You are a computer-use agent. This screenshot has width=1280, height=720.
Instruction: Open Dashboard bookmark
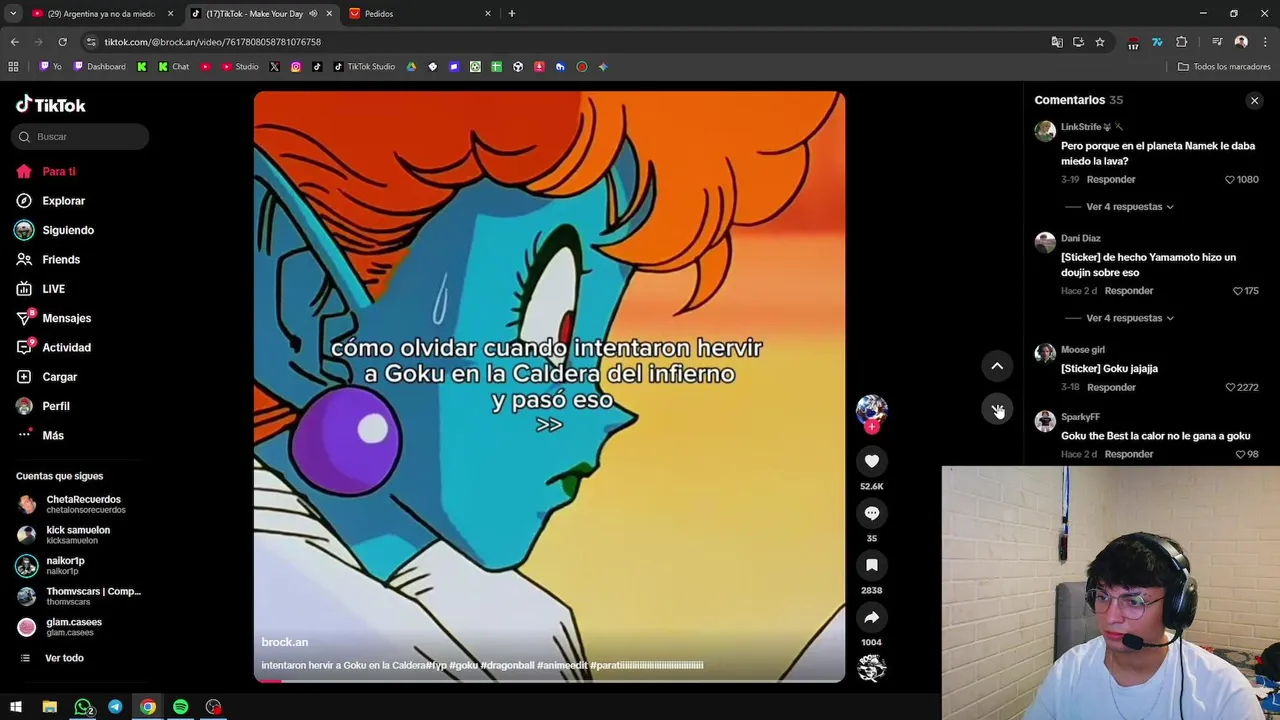100,67
